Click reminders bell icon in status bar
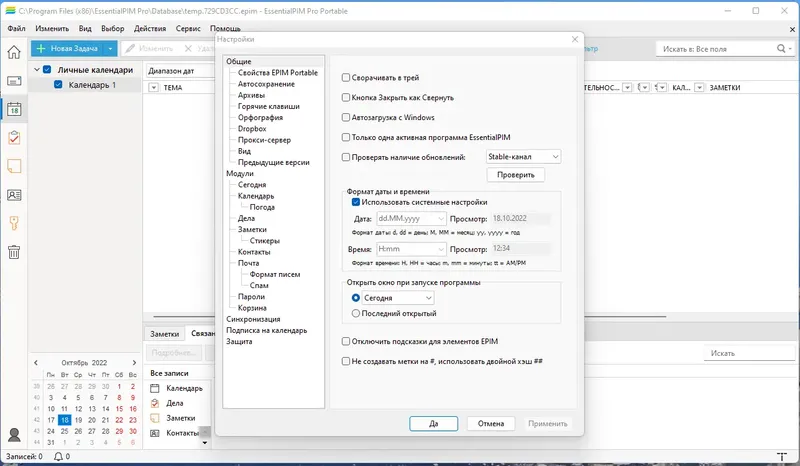The width and height of the screenshot is (800, 466). click(58, 456)
